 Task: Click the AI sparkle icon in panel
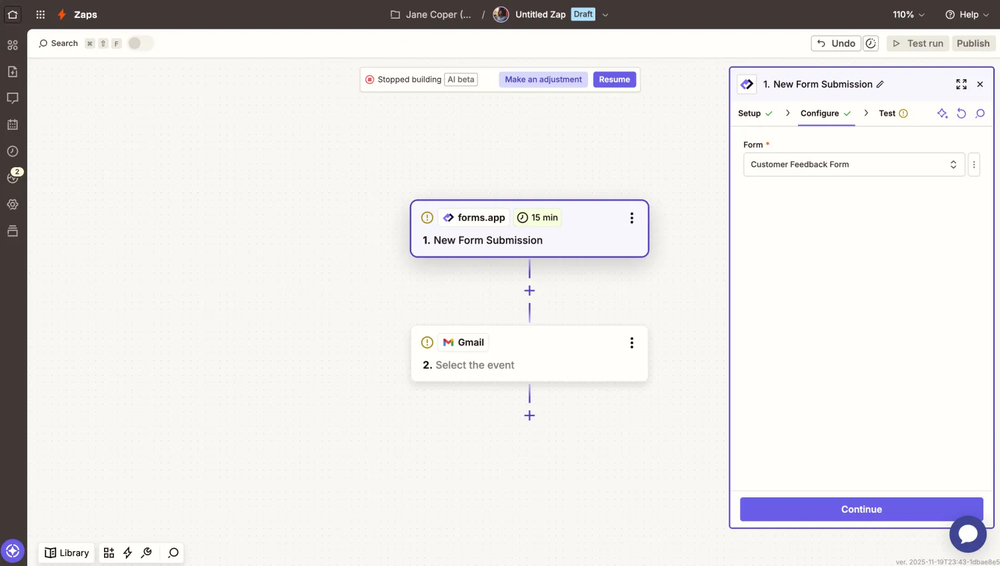point(942,114)
